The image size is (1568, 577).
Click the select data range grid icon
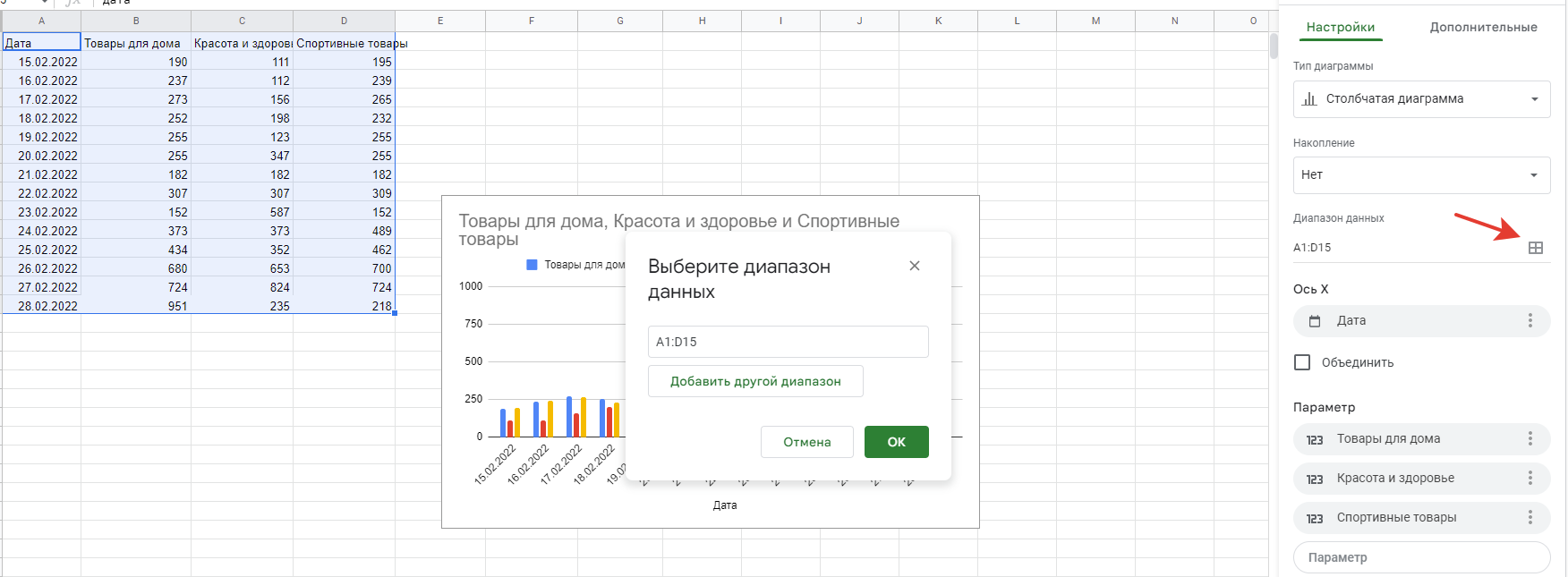click(1535, 248)
